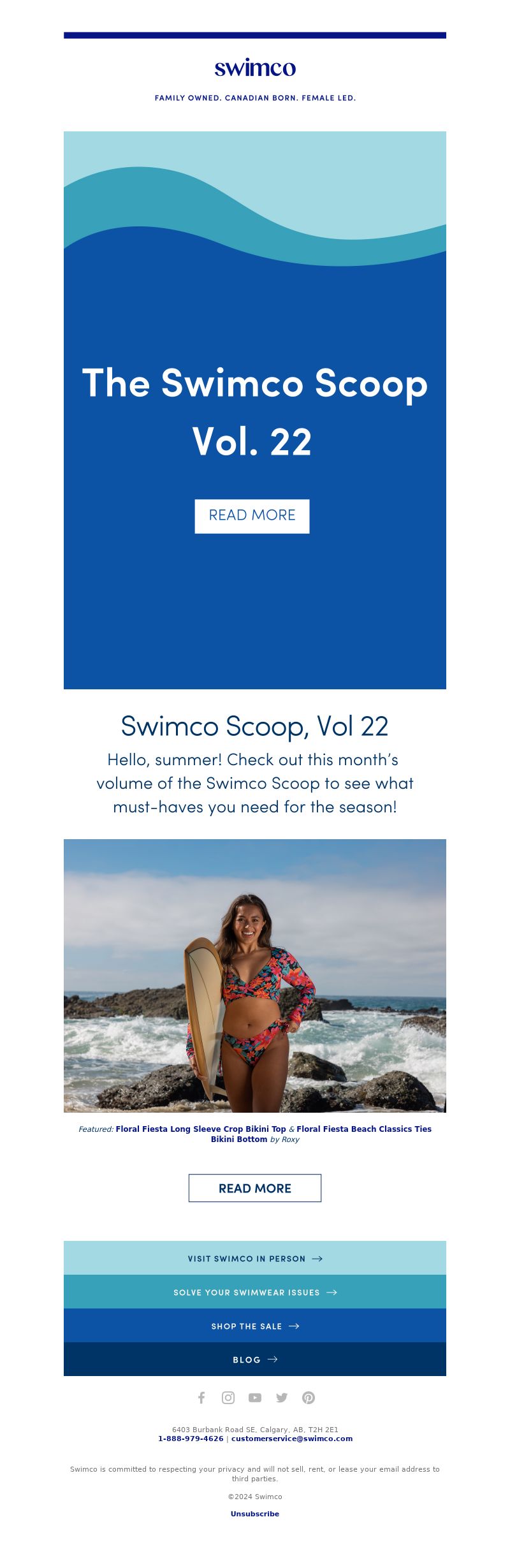Open the Twitter bird icon
510x1568 pixels.
(282, 1398)
